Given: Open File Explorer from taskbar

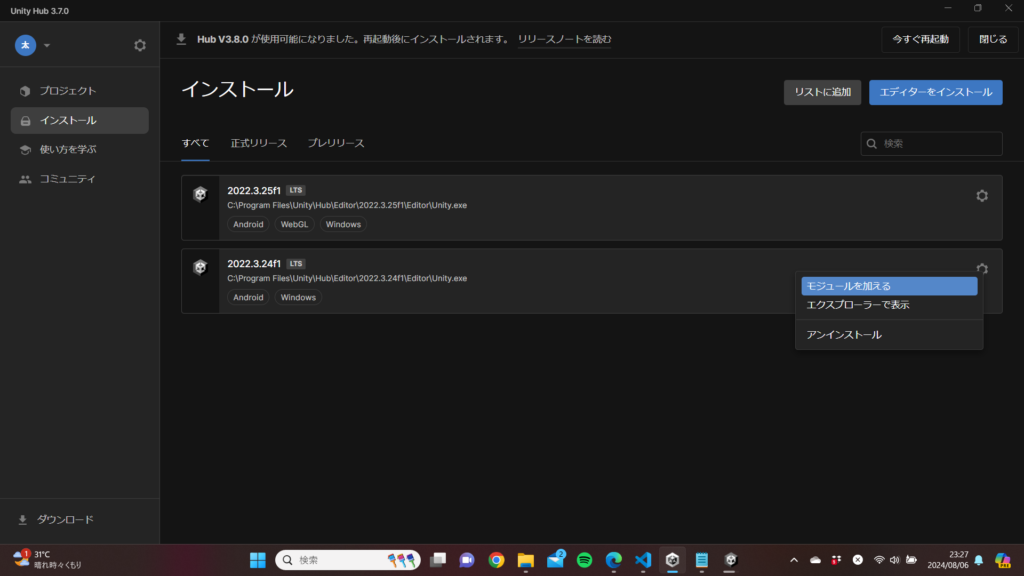Looking at the screenshot, I should (x=526, y=560).
